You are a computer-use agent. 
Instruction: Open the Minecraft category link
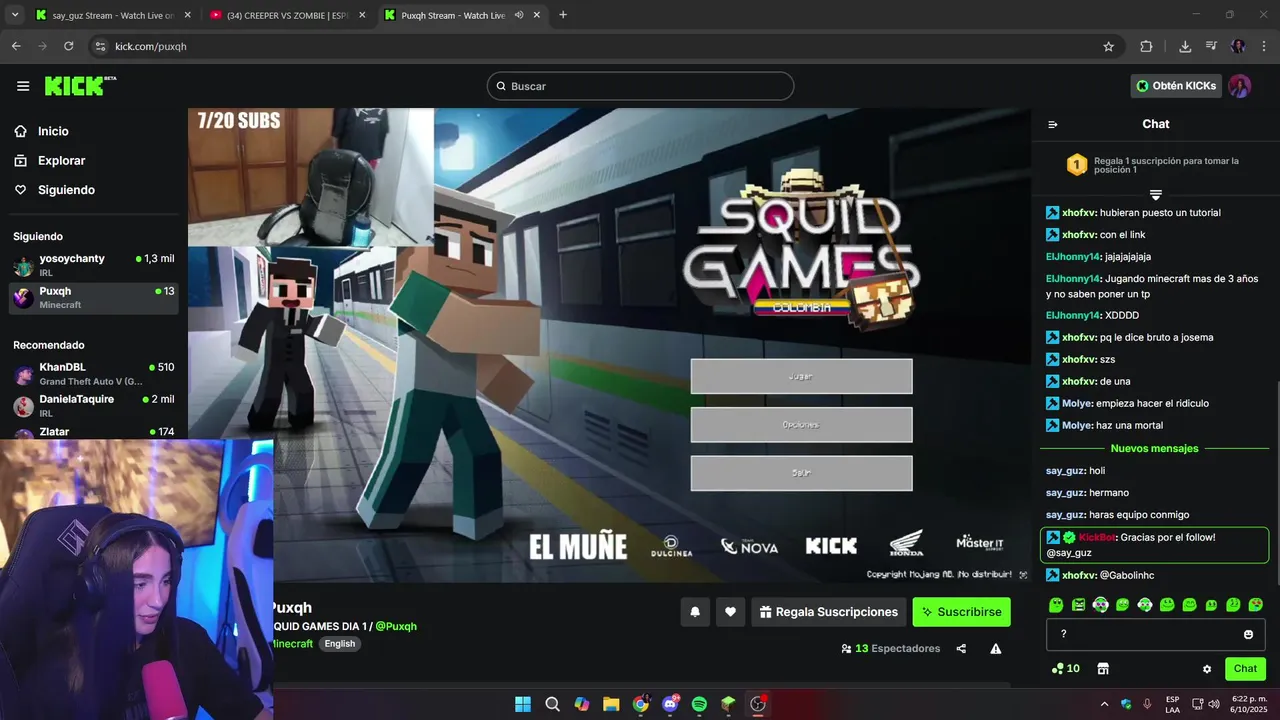(x=293, y=644)
